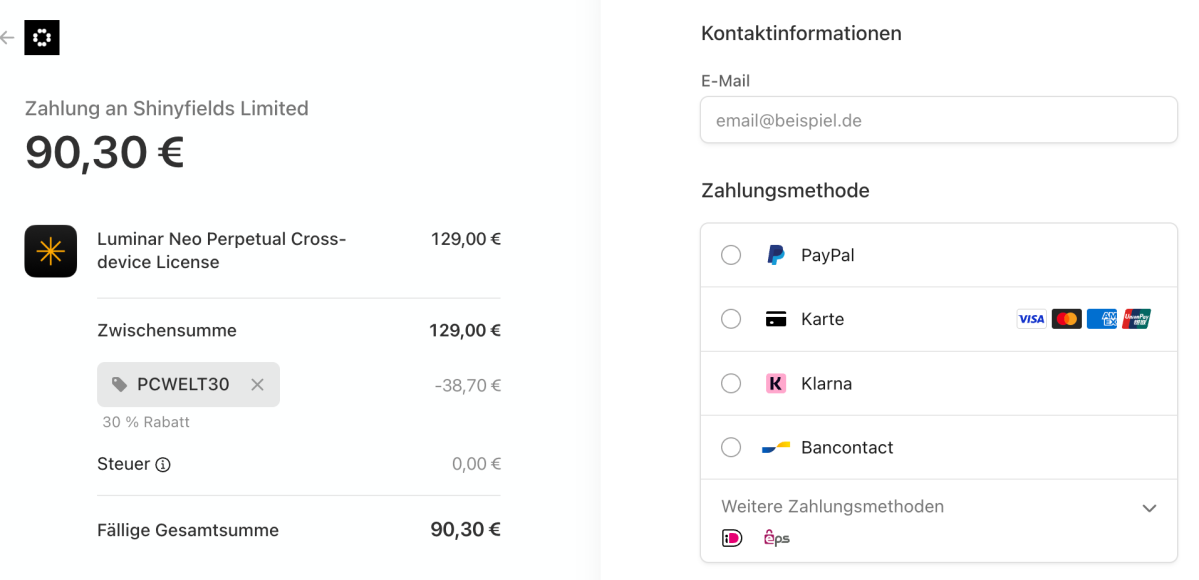Click the UnionPay card icon
This screenshot has width=1199, height=580.
1136,319
